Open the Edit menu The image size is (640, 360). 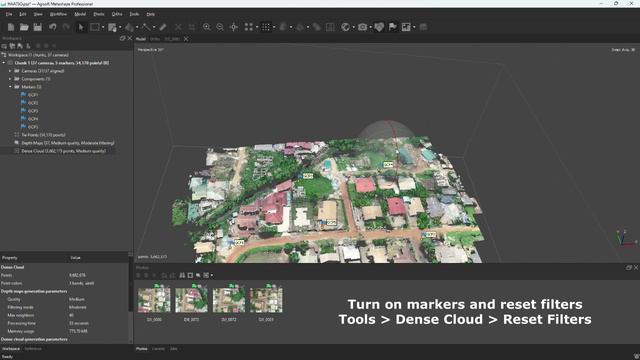pos(23,14)
